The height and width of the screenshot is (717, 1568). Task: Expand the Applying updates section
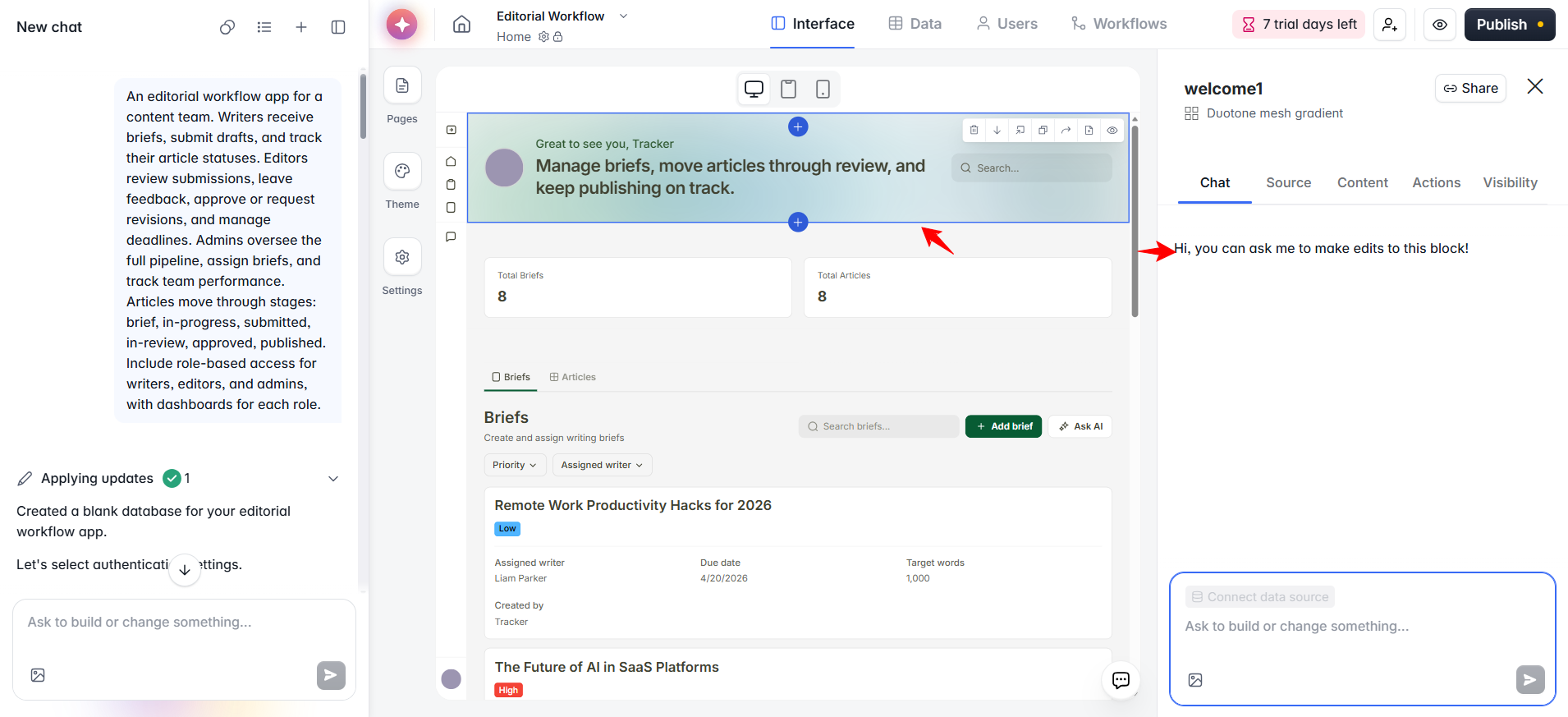333,479
